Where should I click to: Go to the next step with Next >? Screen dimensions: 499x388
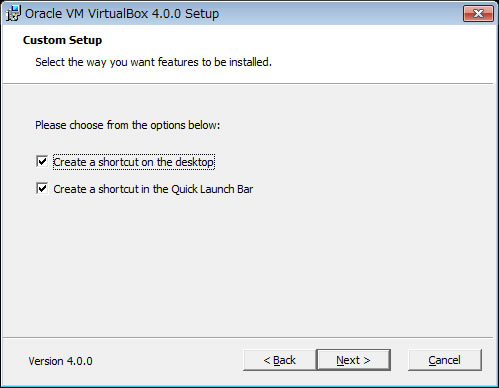tap(353, 360)
